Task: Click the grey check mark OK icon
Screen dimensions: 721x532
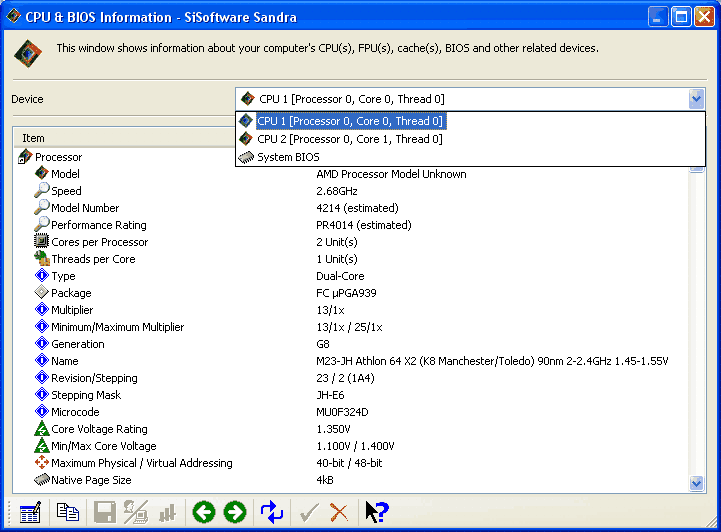Action: pyautogui.click(x=309, y=512)
